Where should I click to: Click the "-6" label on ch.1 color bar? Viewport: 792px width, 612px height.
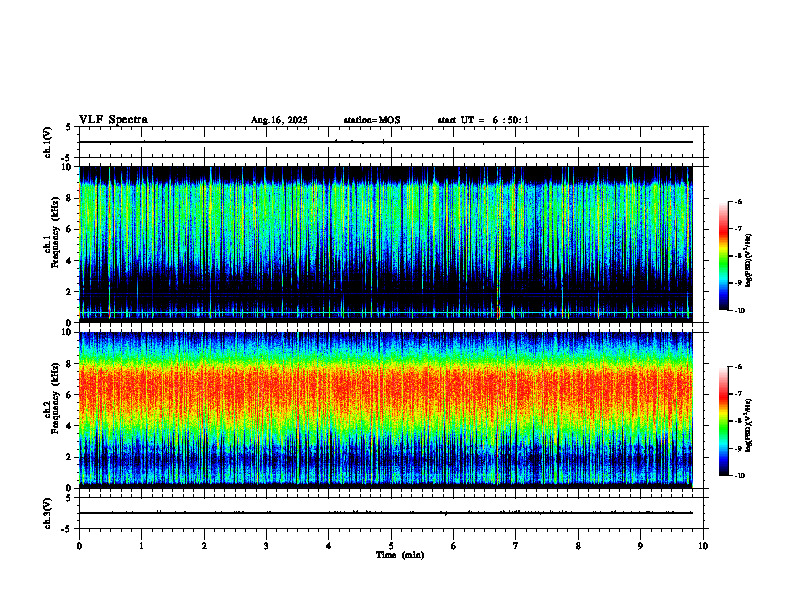(x=738, y=201)
